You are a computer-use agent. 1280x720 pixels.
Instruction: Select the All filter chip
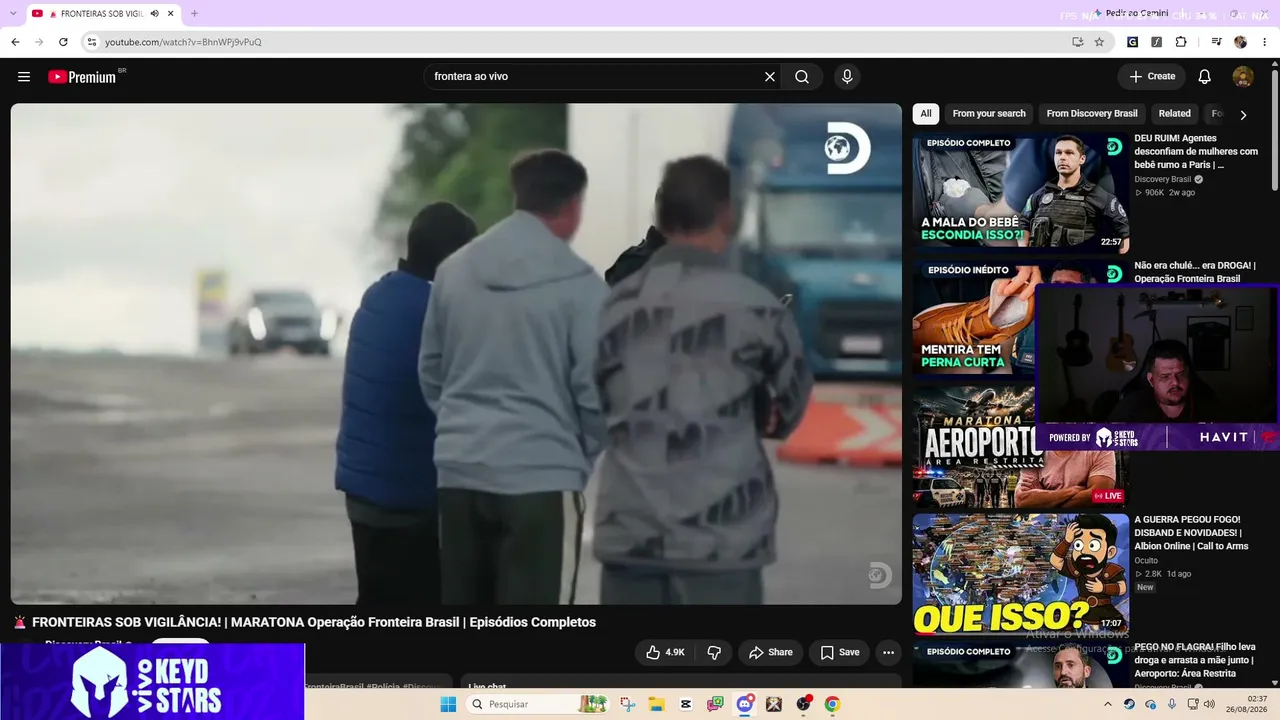pyautogui.click(x=926, y=114)
